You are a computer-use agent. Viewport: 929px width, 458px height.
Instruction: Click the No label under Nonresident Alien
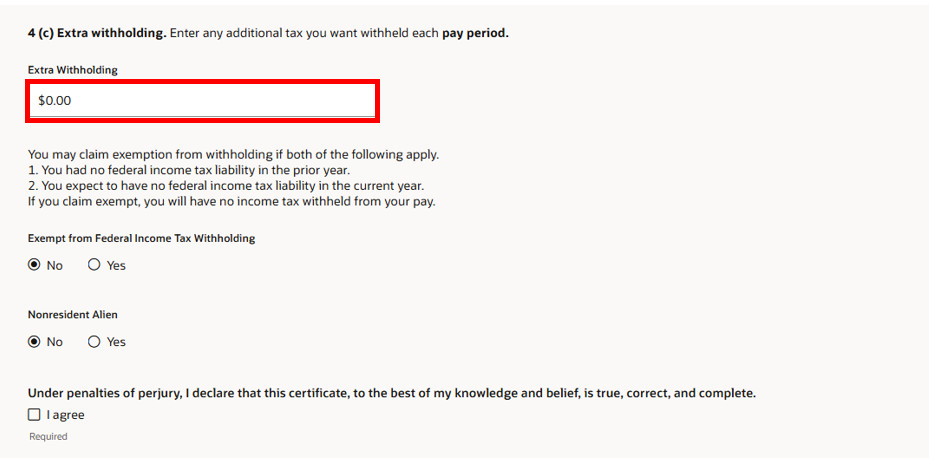(x=55, y=342)
